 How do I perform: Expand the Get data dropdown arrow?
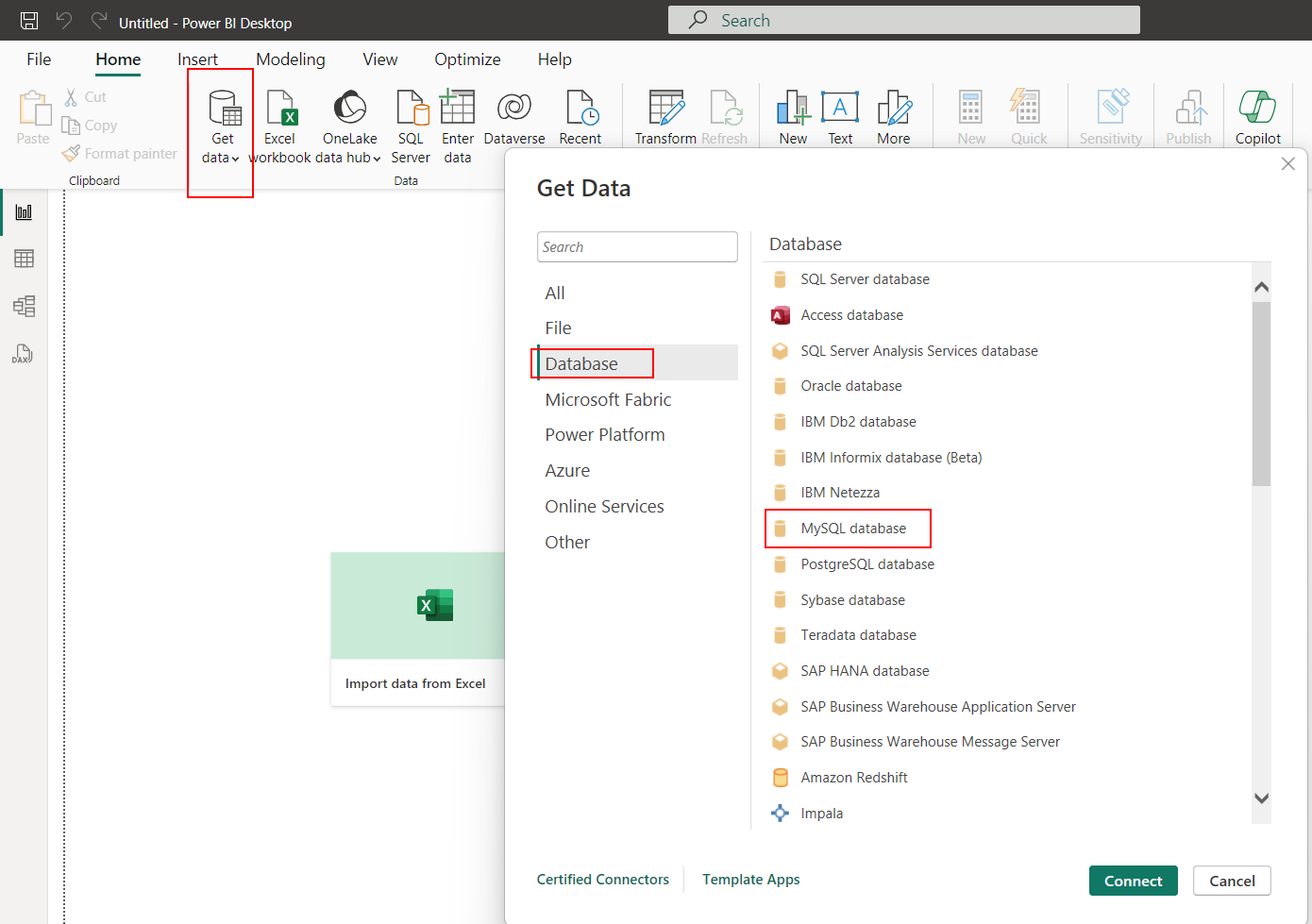235,159
